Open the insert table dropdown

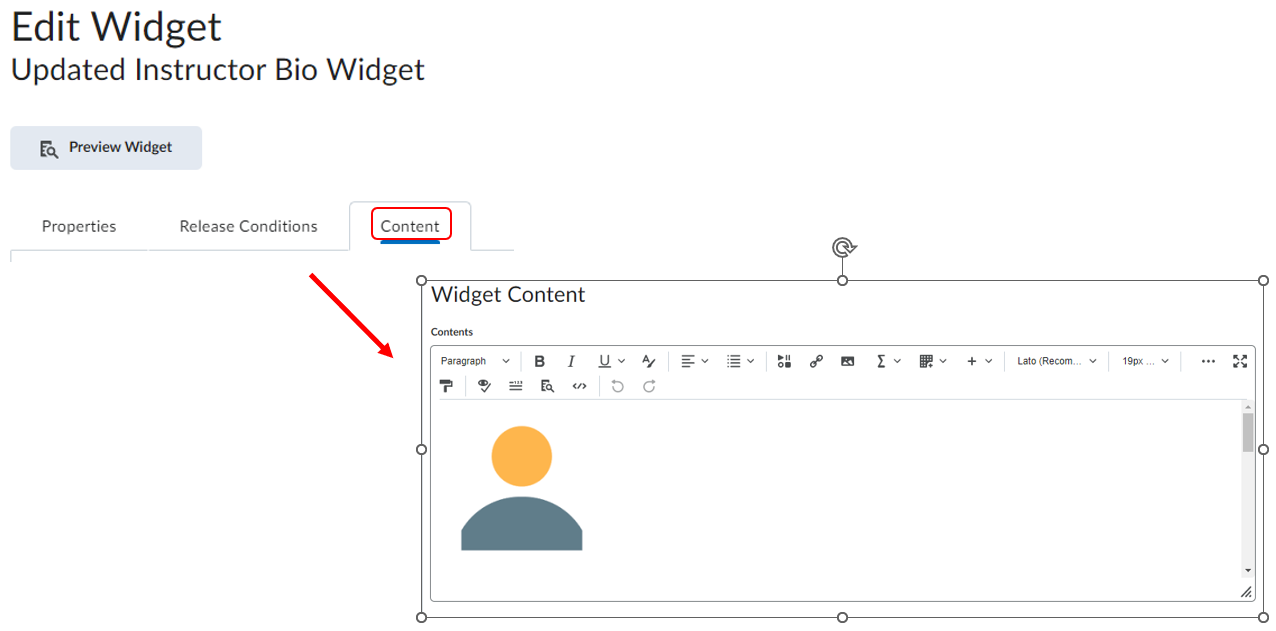pyautogui.click(x=933, y=361)
